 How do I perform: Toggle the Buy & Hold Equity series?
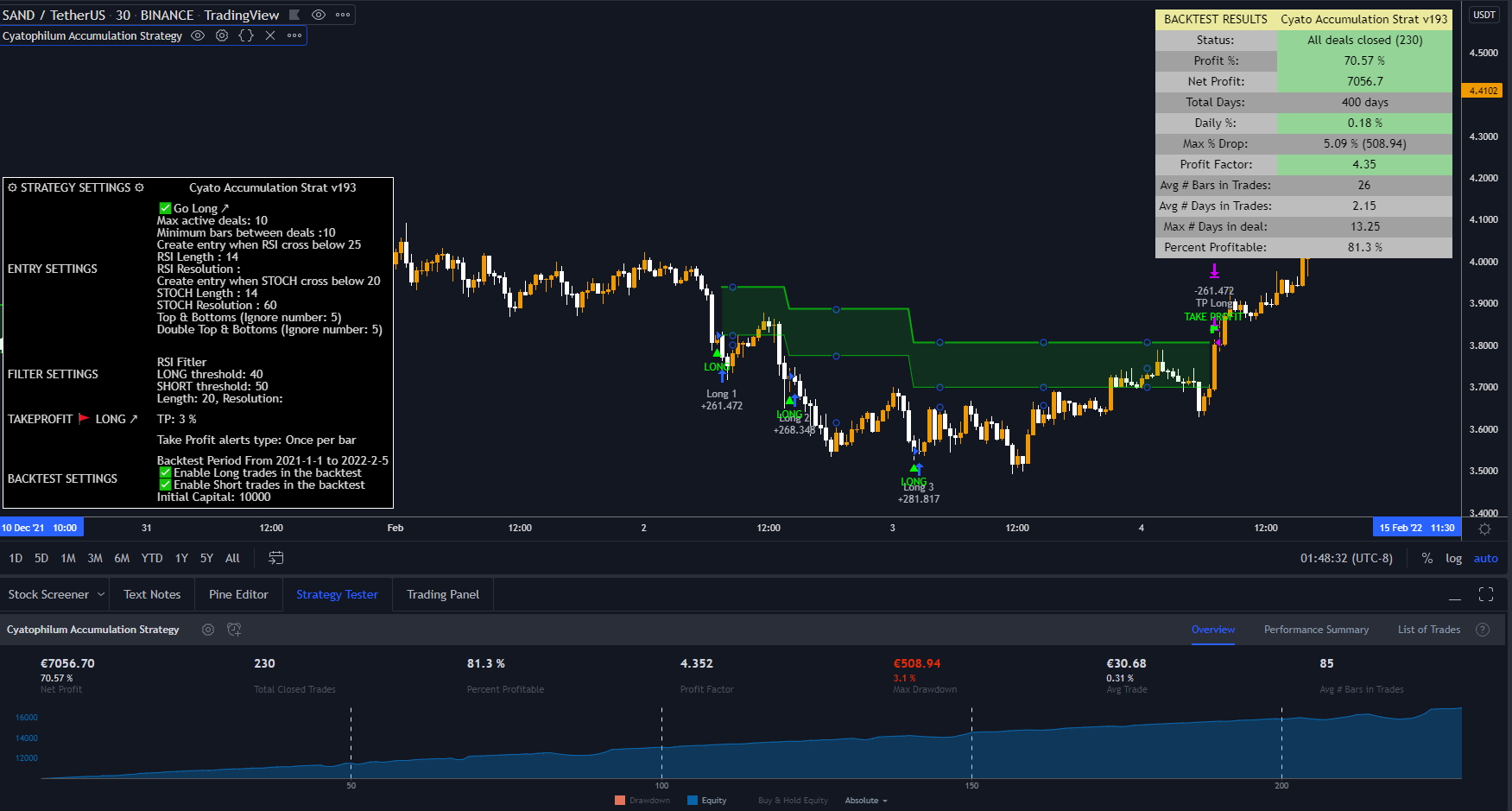click(x=793, y=801)
